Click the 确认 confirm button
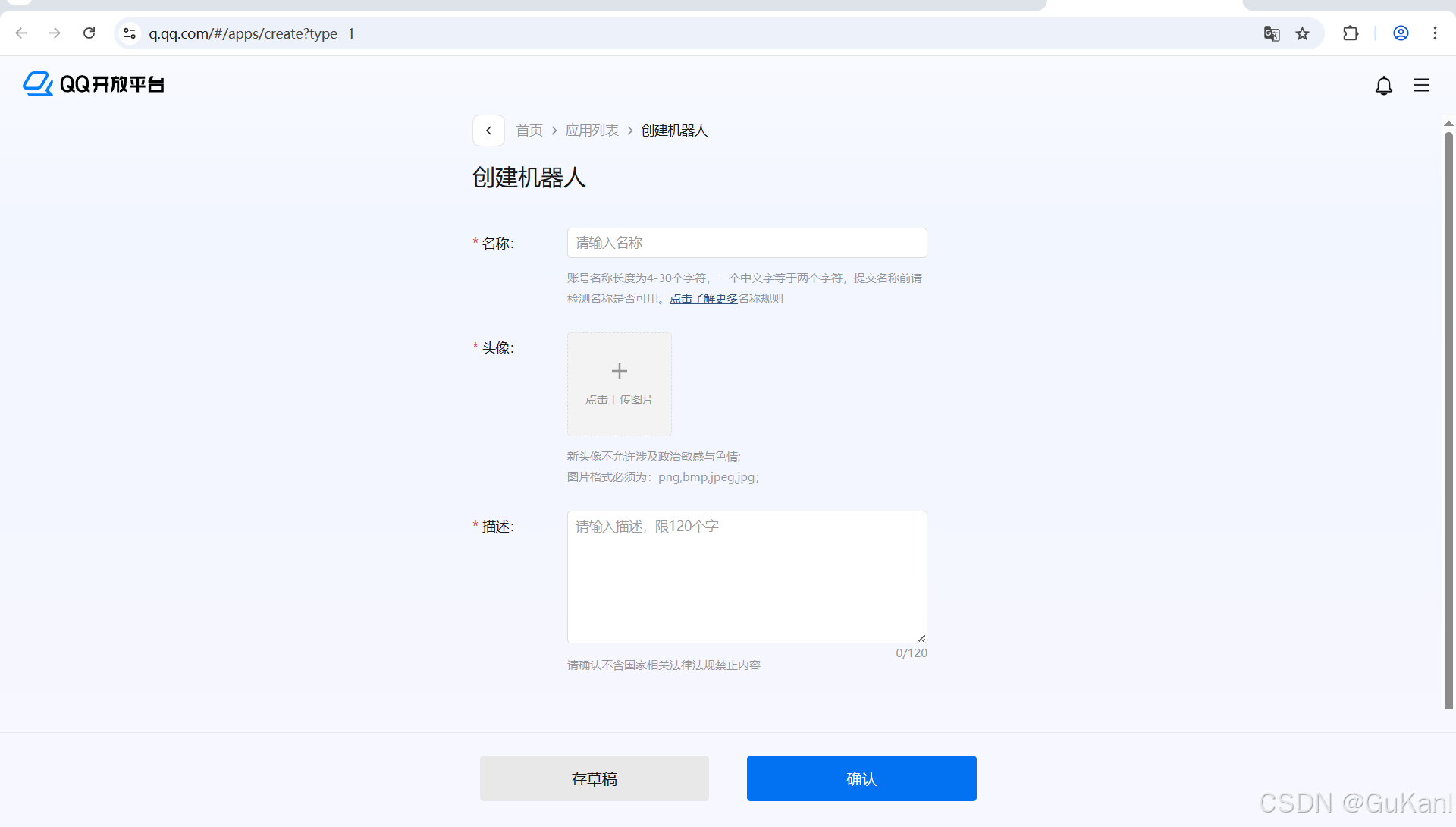 coord(861,778)
